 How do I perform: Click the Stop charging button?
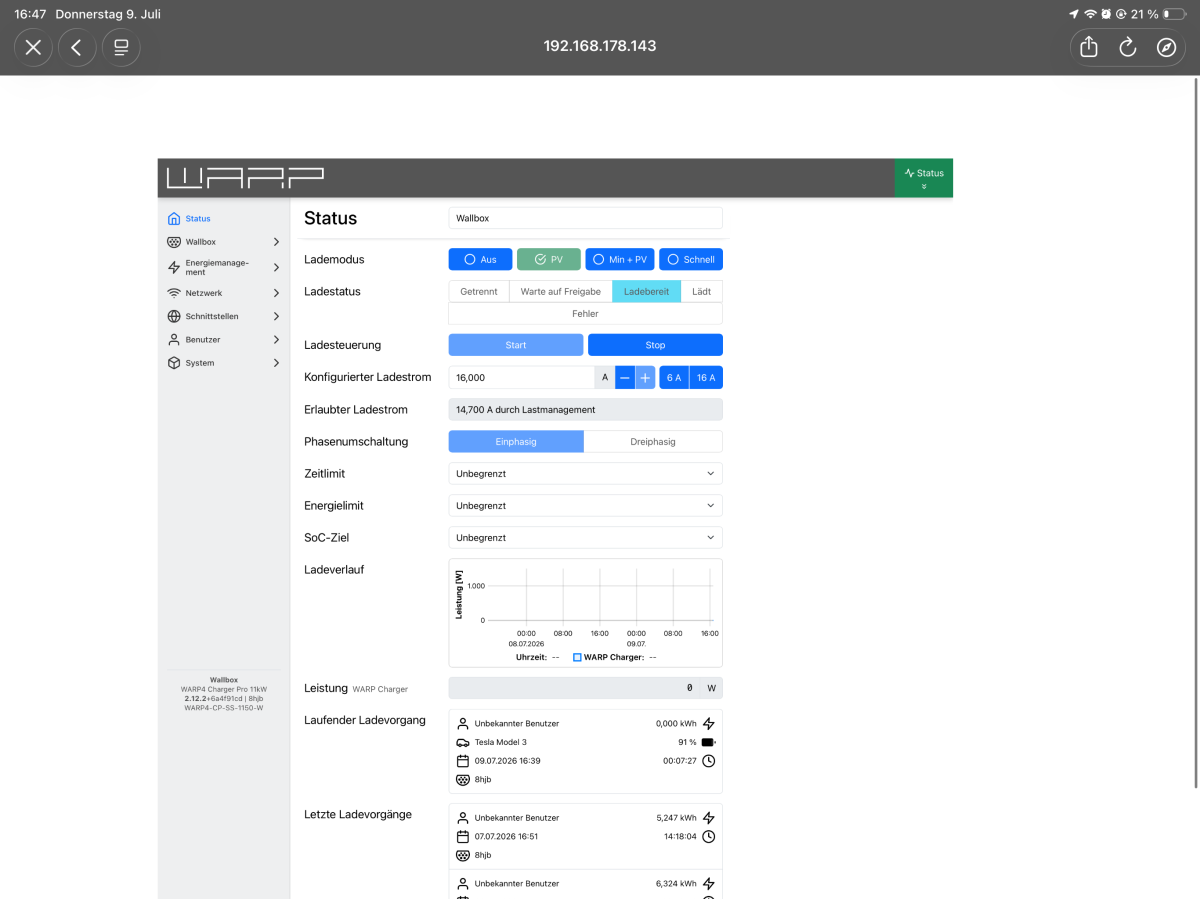[x=655, y=345]
